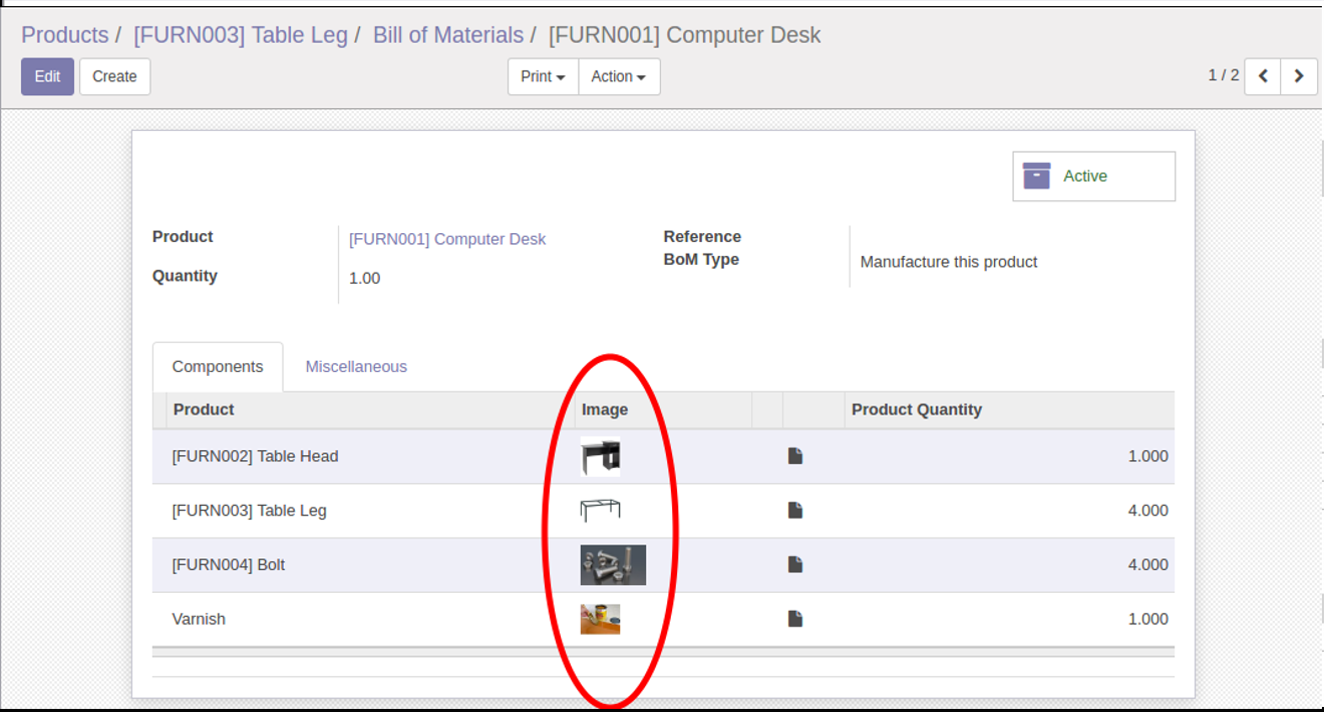Select the Varnish row text
The image size is (1324, 712).
[199, 619]
